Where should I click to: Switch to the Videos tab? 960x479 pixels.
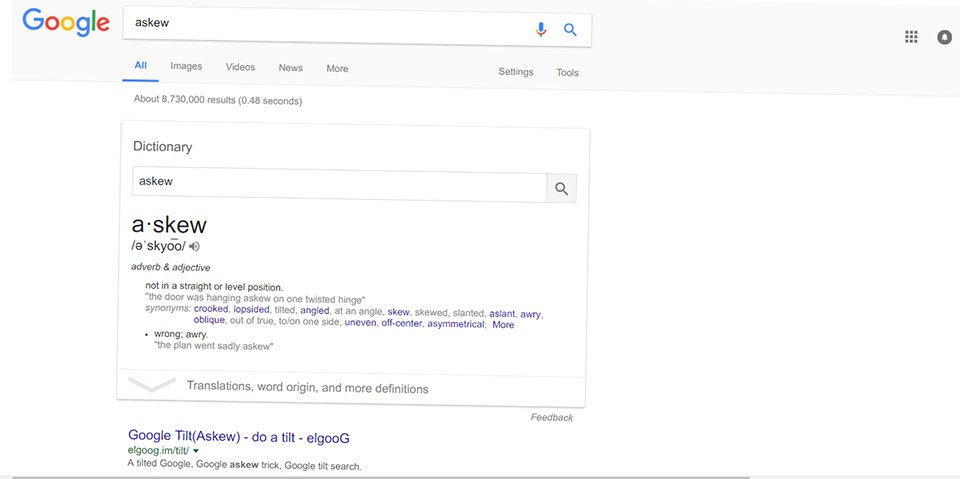coord(240,67)
